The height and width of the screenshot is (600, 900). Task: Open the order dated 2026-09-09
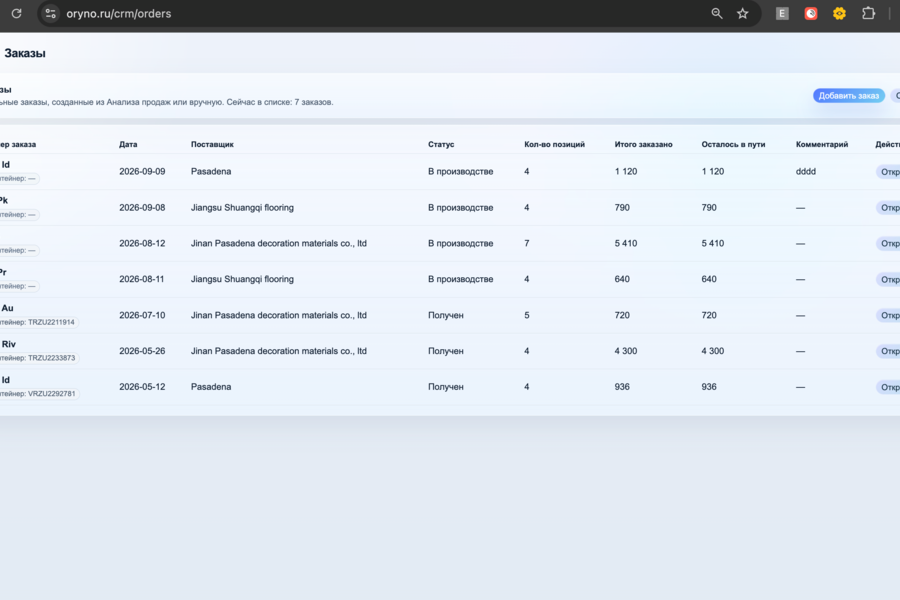click(890, 172)
